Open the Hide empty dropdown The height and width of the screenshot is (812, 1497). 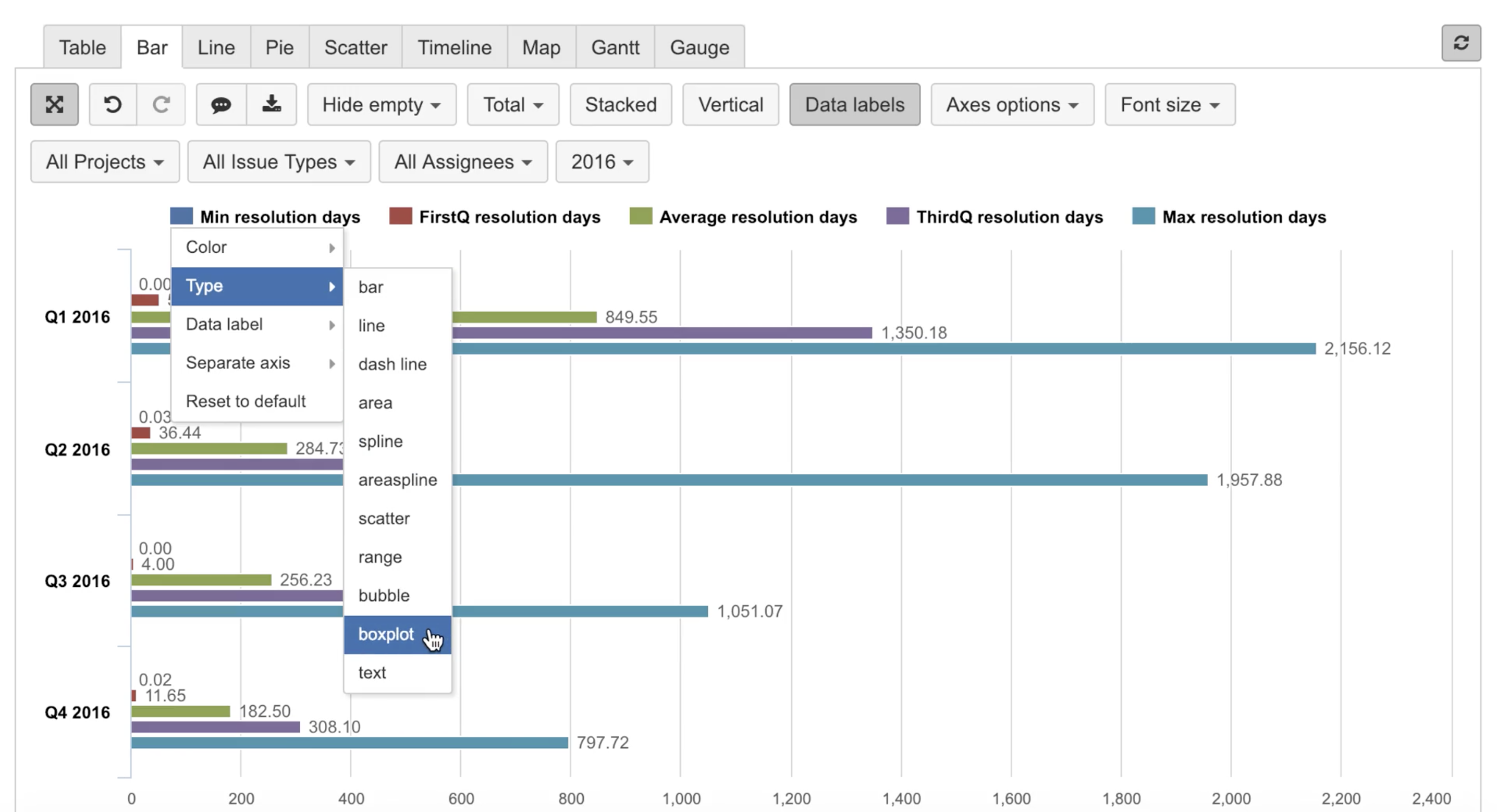coord(381,105)
